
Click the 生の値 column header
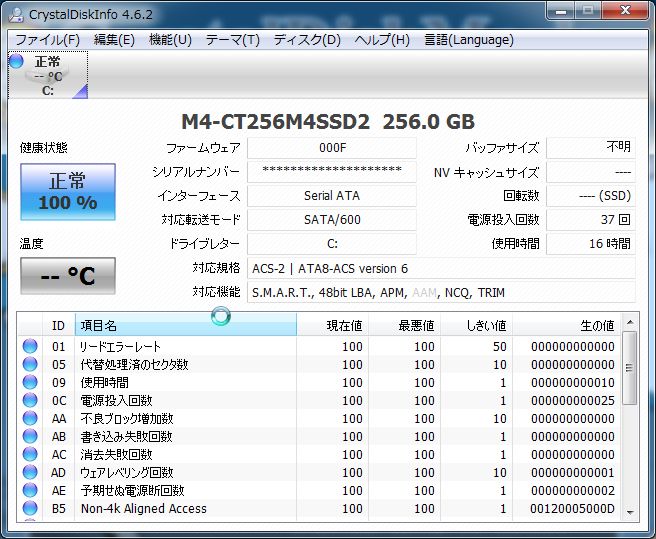point(566,325)
